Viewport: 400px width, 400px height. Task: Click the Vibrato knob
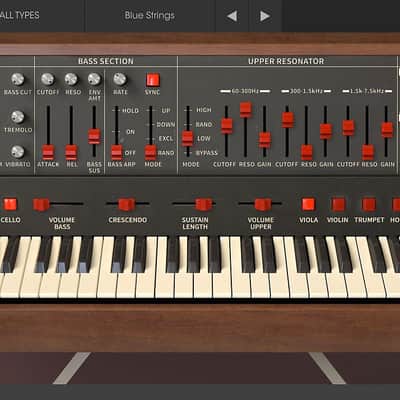(18, 152)
